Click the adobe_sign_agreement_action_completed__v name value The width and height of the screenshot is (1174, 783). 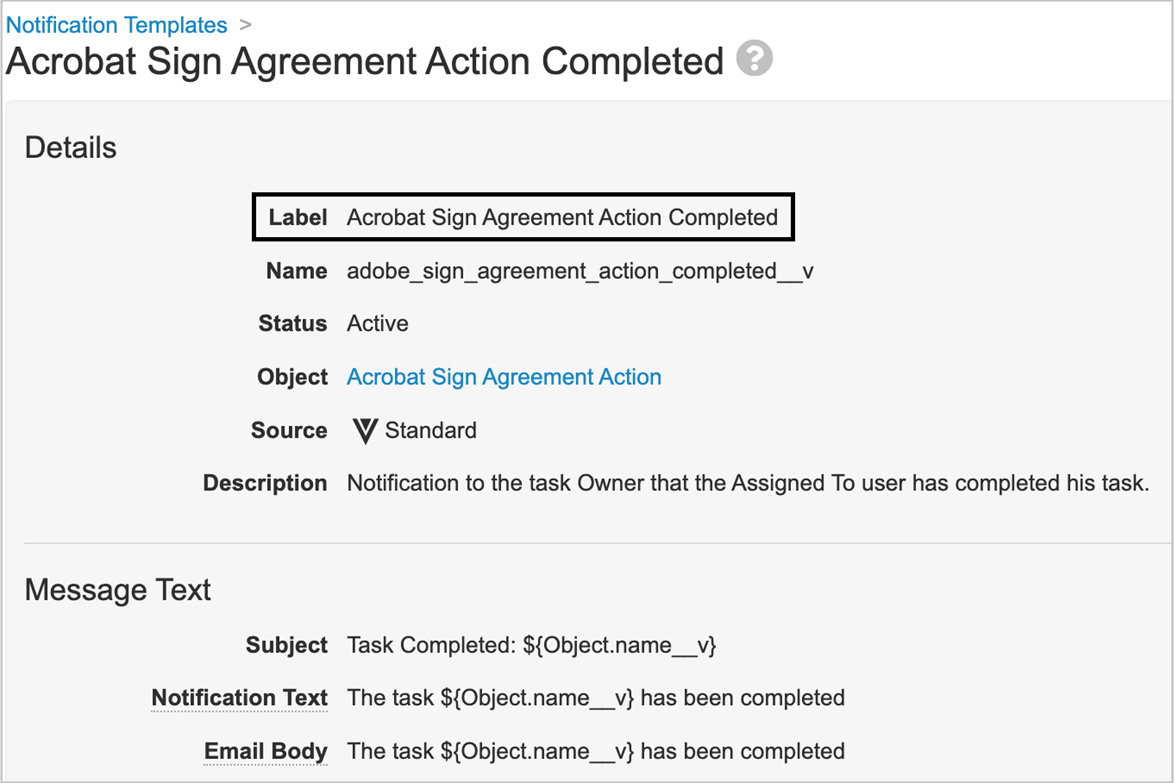point(580,271)
